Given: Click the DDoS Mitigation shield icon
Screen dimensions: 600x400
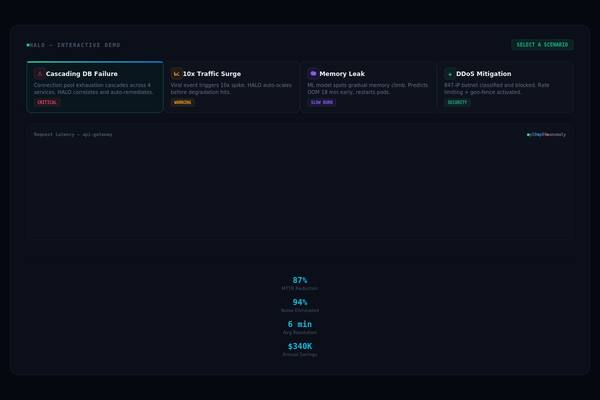Looking at the screenshot, I should click(x=450, y=74).
